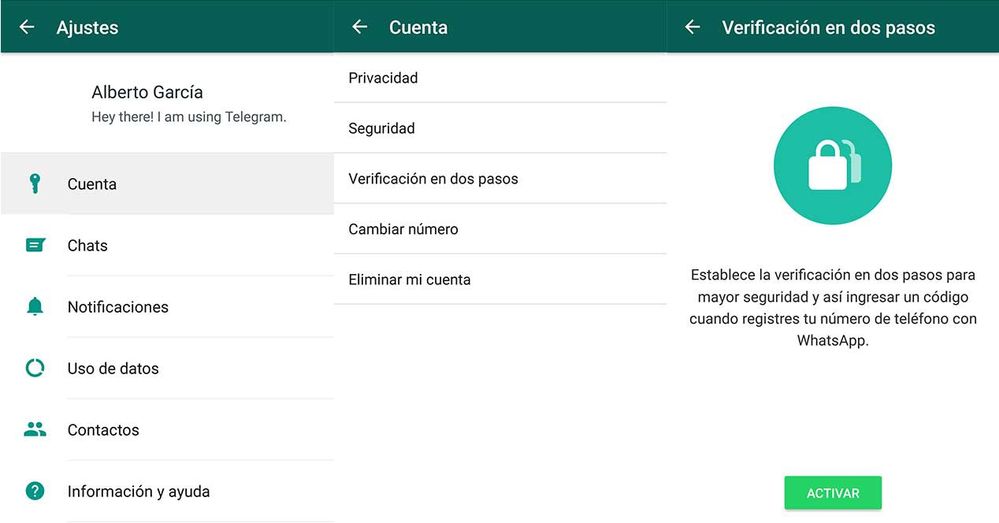Go back from Verificación en dos pasos
Screen dimensions: 999x523
(693, 27)
